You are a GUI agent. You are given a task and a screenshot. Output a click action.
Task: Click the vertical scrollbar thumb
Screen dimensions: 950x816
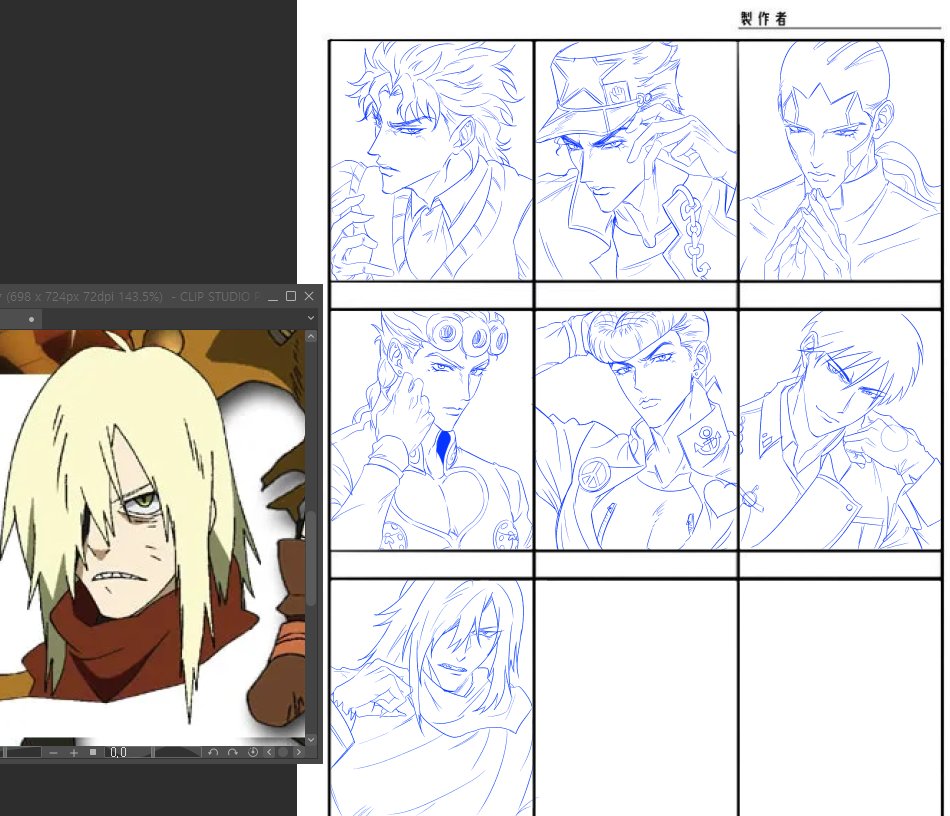(x=311, y=557)
